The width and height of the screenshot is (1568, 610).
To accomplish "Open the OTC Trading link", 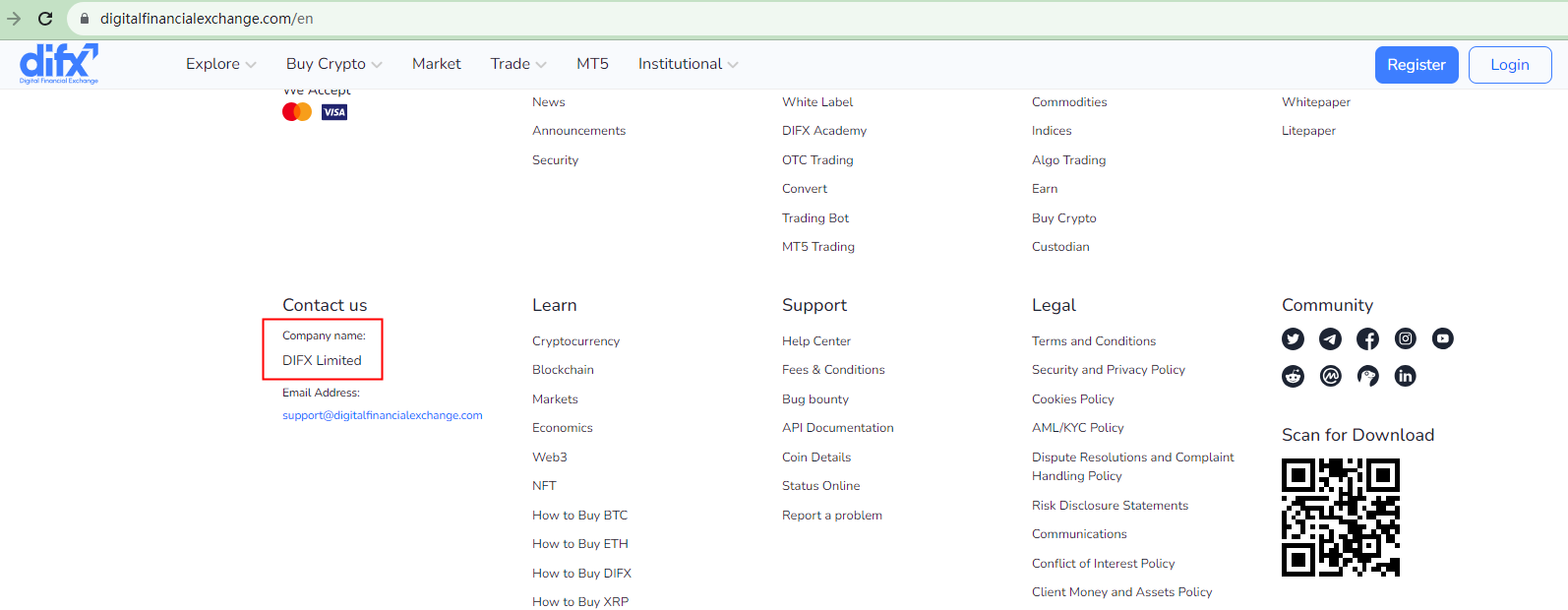I will point(817,160).
